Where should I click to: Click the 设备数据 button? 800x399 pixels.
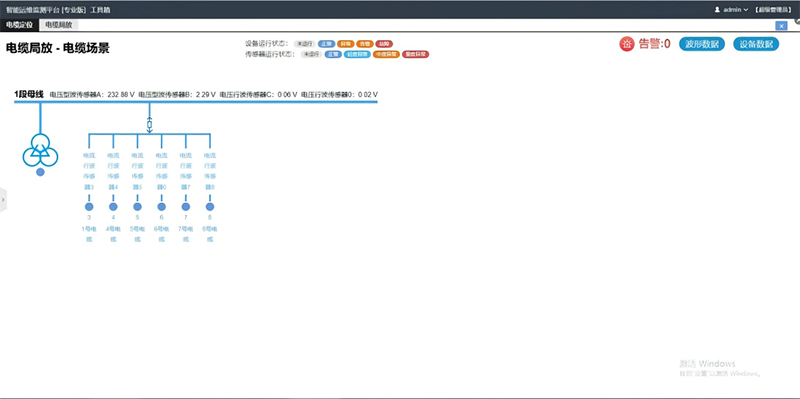tap(756, 44)
